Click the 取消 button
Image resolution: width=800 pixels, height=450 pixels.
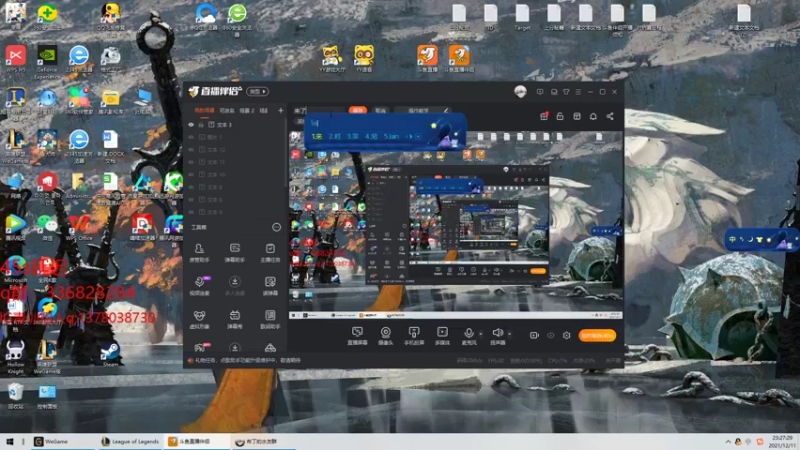[380, 110]
